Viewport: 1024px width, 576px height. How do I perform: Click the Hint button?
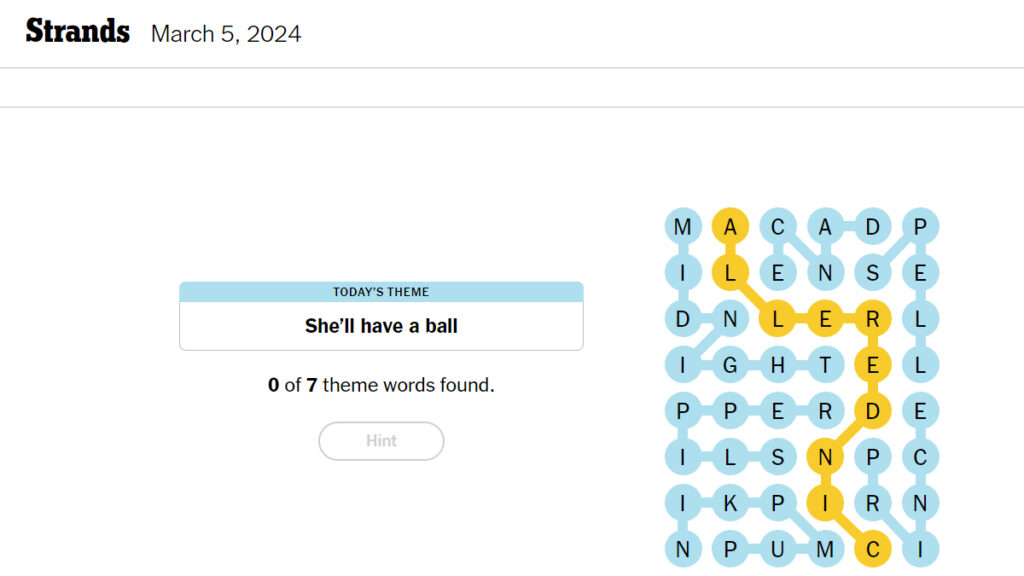click(381, 441)
